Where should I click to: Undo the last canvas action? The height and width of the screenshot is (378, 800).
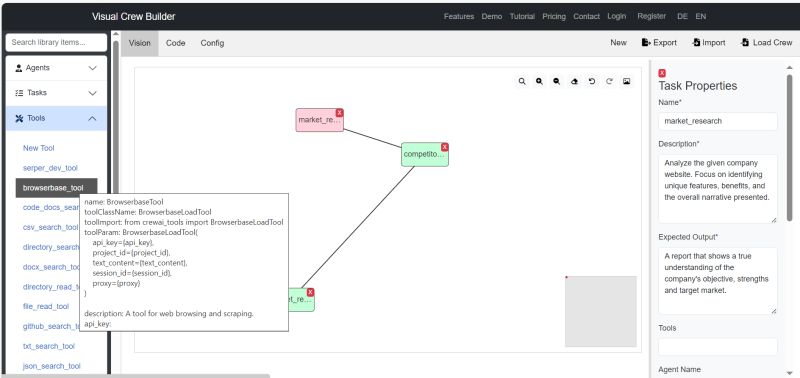pyautogui.click(x=591, y=81)
